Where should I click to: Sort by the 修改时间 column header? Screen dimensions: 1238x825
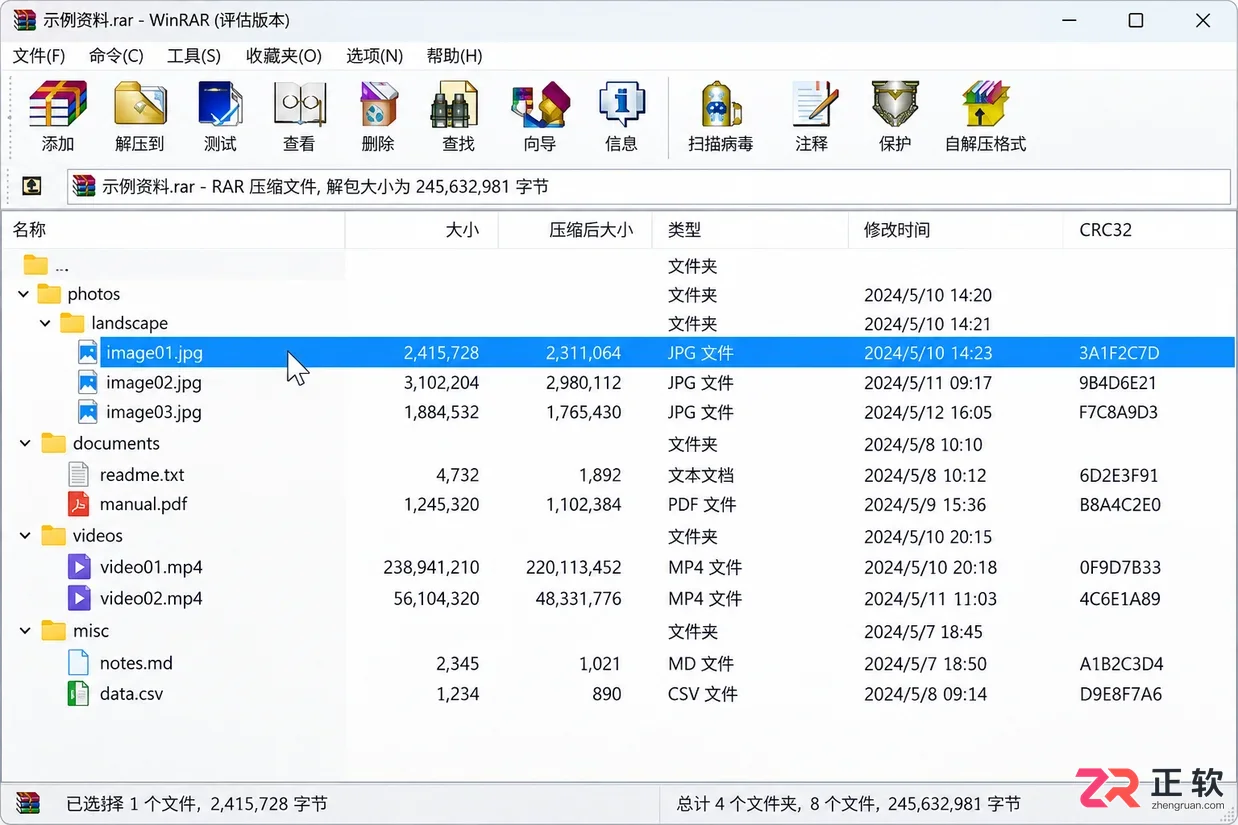[956, 230]
